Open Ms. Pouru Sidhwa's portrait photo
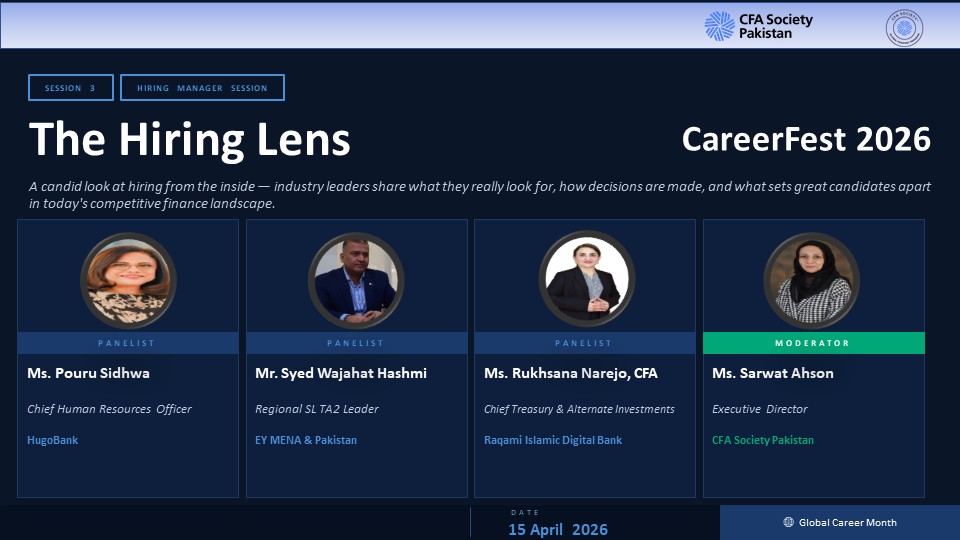The width and height of the screenshot is (960, 540). 129,280
